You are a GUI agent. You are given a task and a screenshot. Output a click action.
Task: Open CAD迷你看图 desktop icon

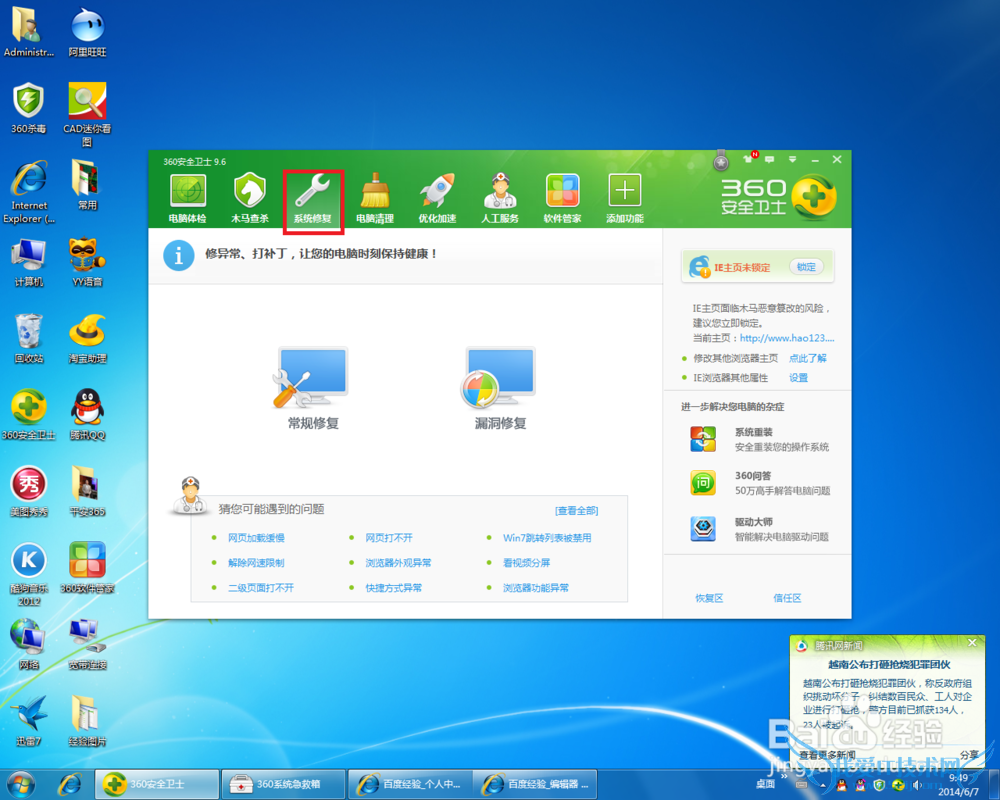pos(87,114)
